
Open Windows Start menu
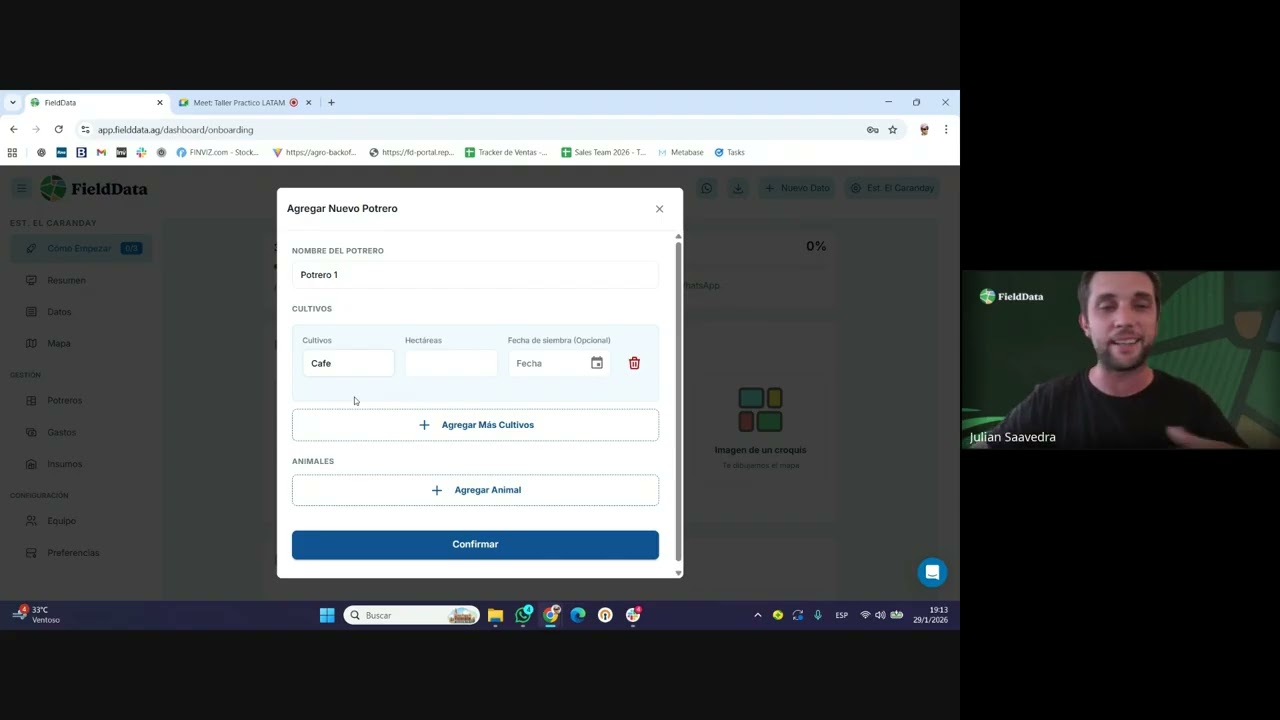(327, 615)
